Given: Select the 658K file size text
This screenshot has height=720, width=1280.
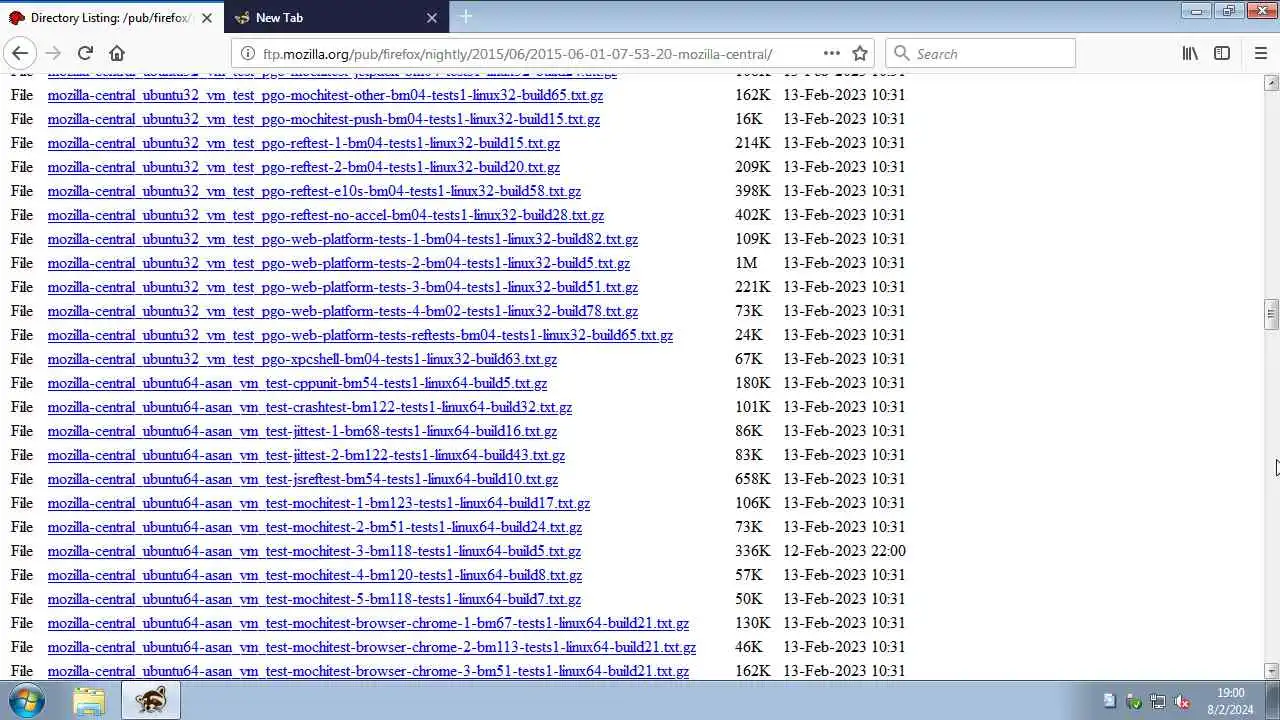Looking at the screenshot, I should pos(753,479).
